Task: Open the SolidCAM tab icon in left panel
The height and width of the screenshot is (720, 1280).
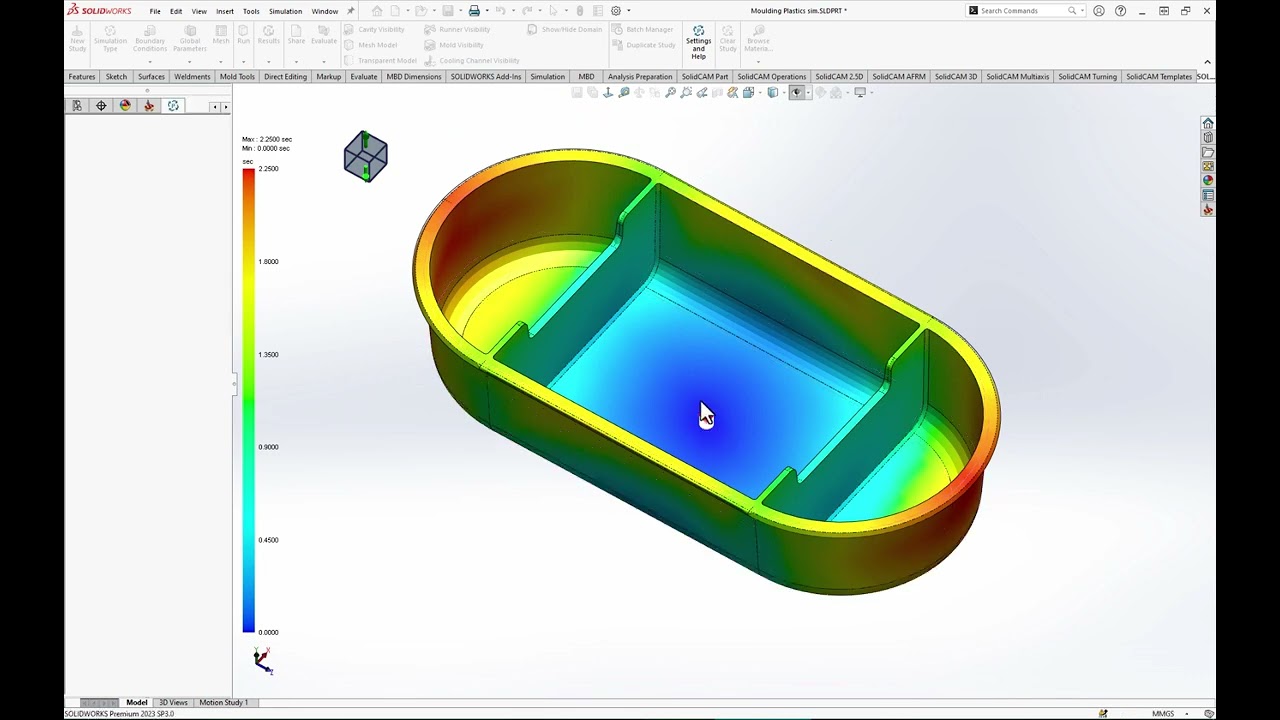Action: (x=149, y=106)
